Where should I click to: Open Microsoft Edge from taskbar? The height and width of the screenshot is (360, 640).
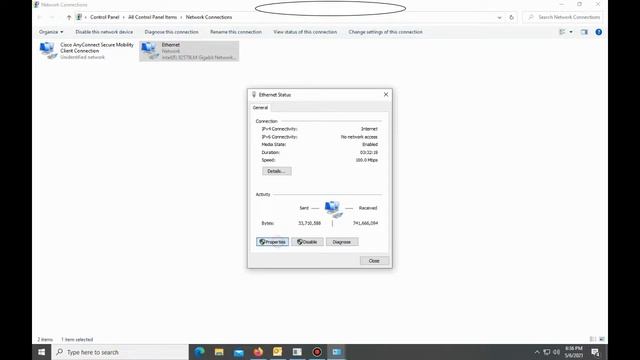[200, 352]
